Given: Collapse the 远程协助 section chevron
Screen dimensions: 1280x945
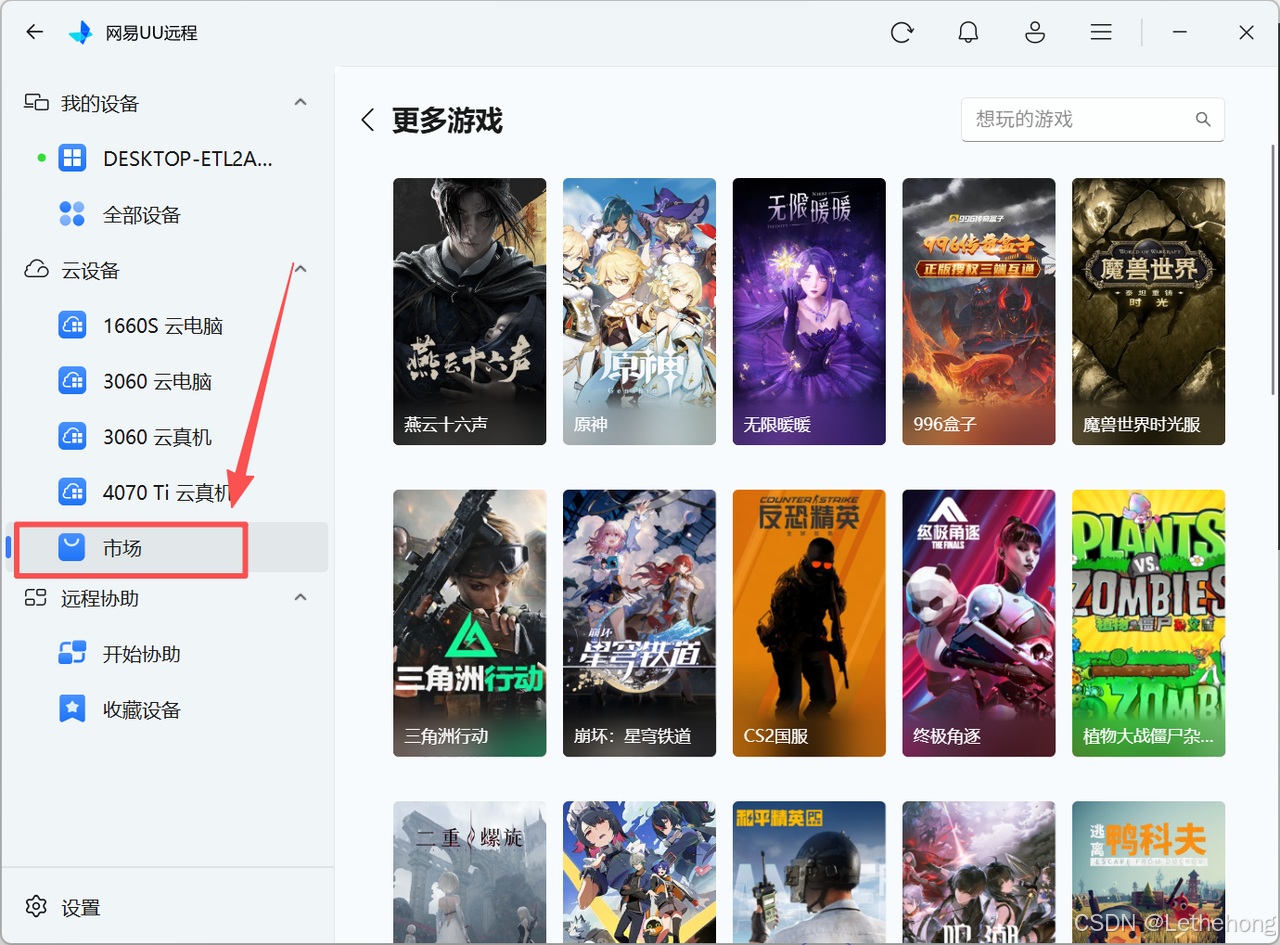Looking at the screenshot, I should coord(300,597).
